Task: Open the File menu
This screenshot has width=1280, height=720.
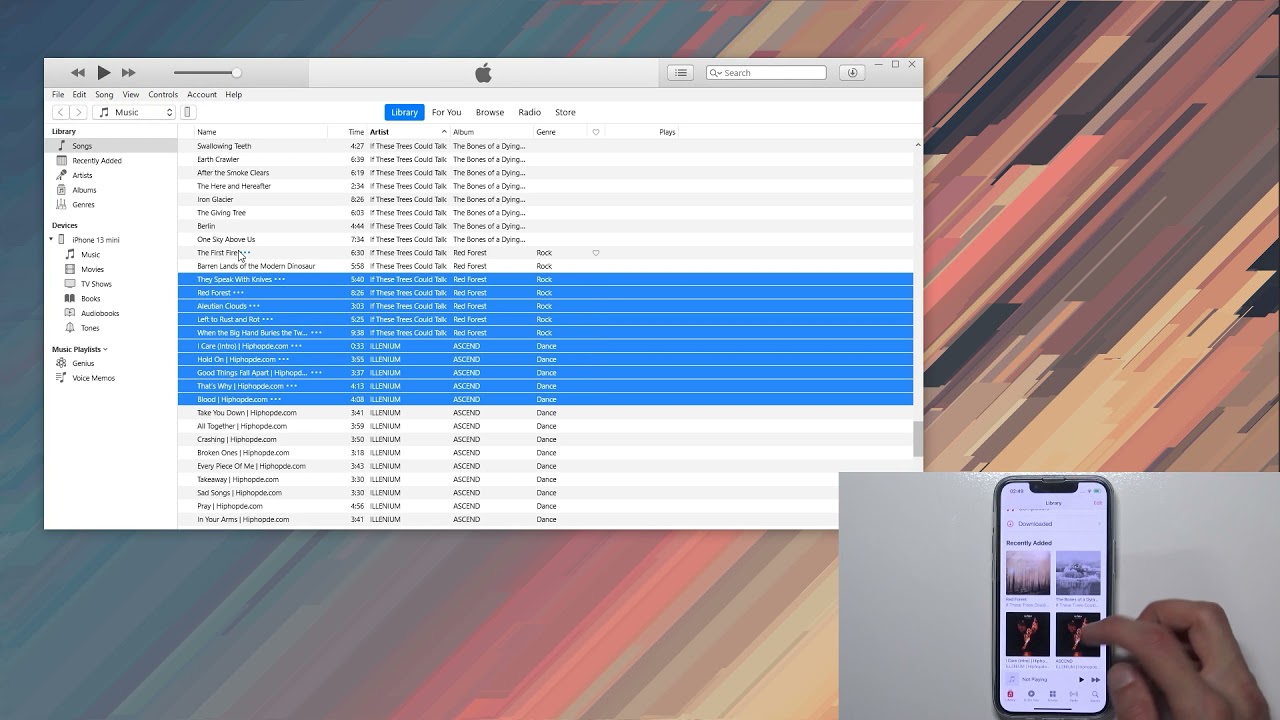Action: click(58, 95)
